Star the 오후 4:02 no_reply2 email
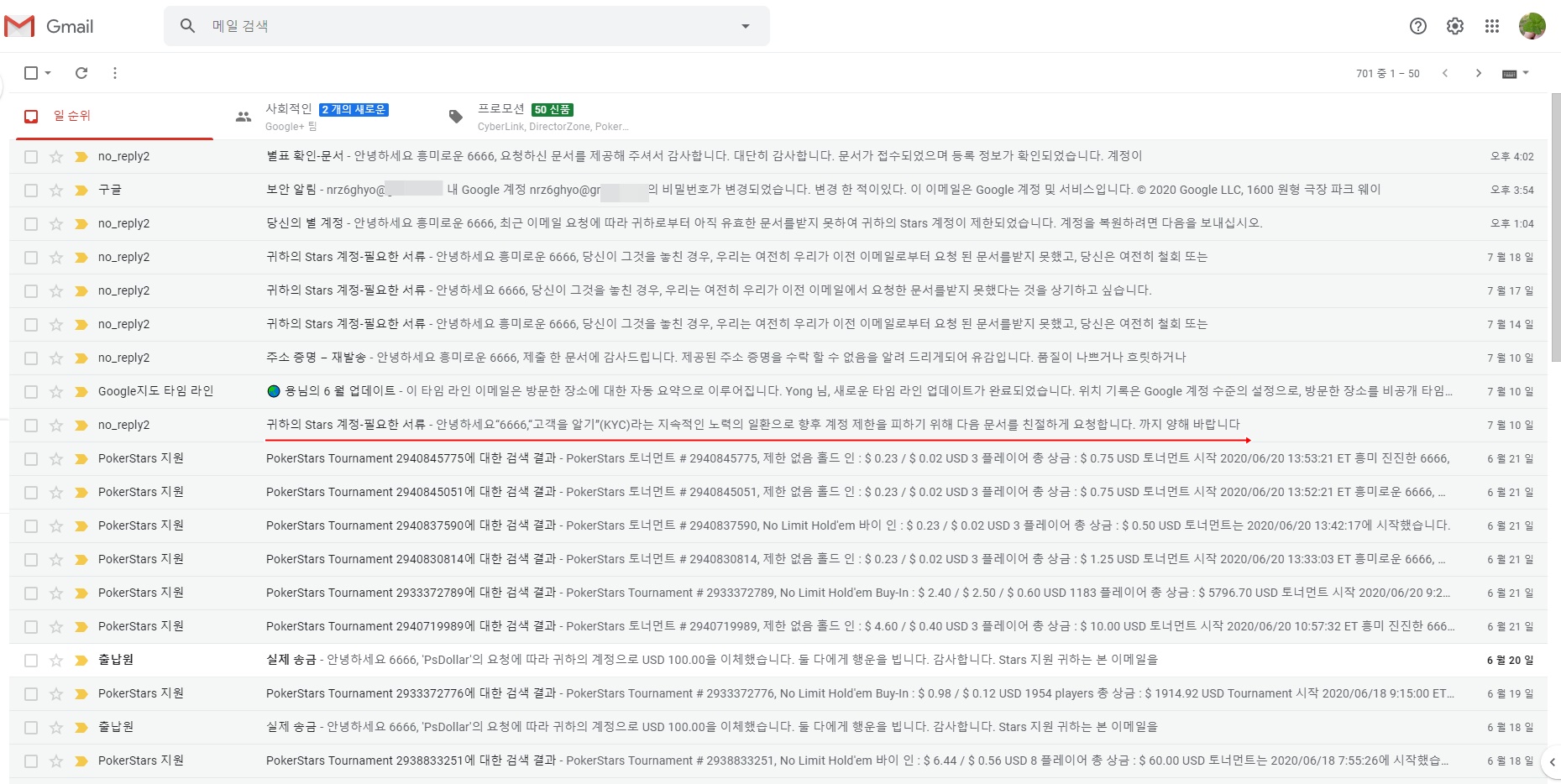 click(56, 156)
